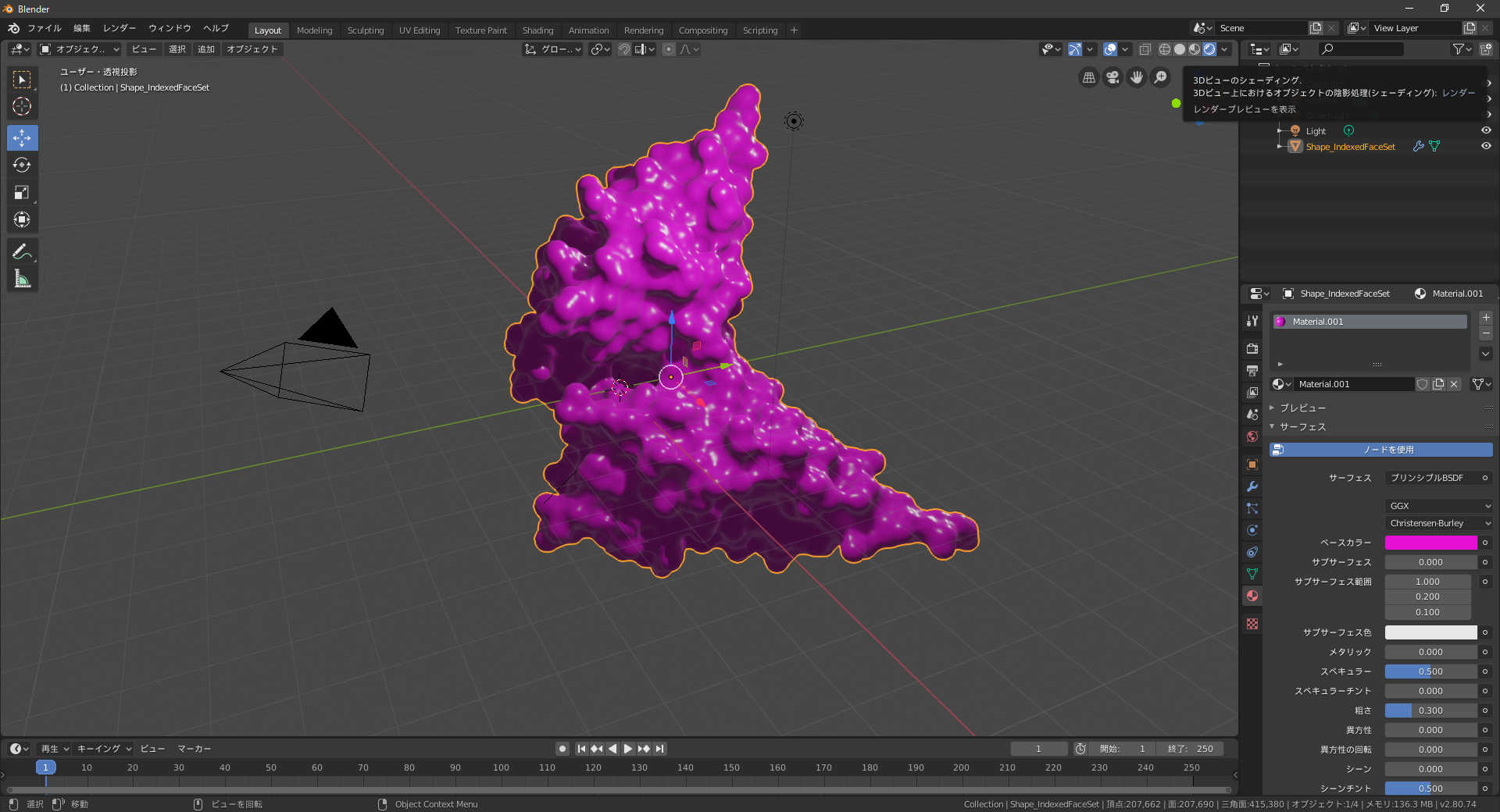Expand the プレビュー panel

(x=1302, y=408)
